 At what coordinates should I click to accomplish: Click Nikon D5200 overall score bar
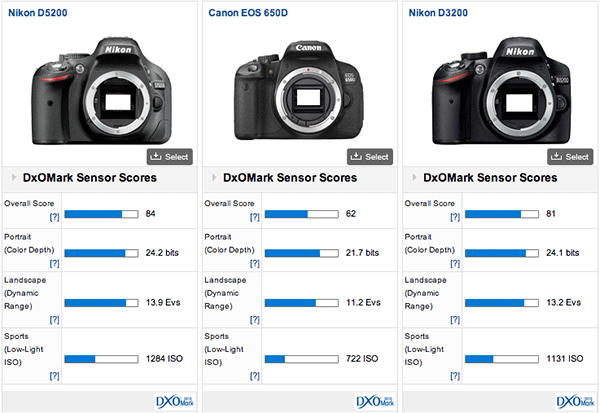coord(101,214)
